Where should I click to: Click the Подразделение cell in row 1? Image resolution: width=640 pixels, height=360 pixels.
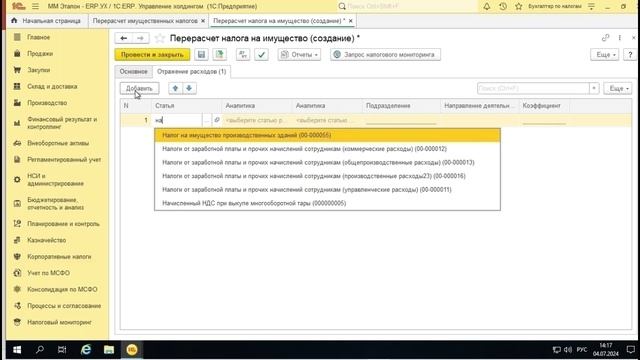coord(401,120)
